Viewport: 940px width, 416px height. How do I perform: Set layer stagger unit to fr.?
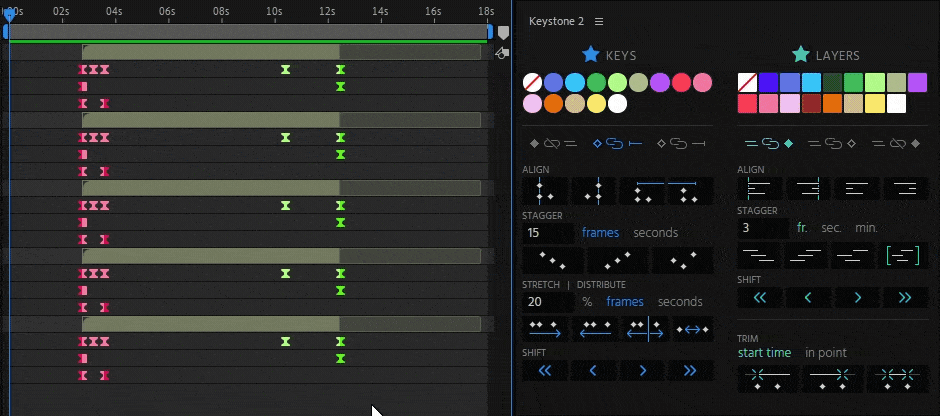click(802, 228)
